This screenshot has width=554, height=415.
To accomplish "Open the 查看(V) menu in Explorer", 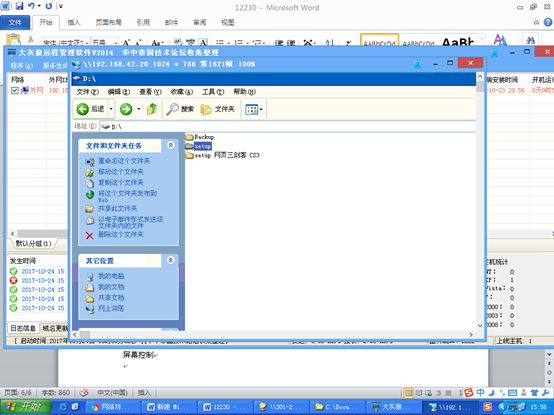I will (150, 92).
